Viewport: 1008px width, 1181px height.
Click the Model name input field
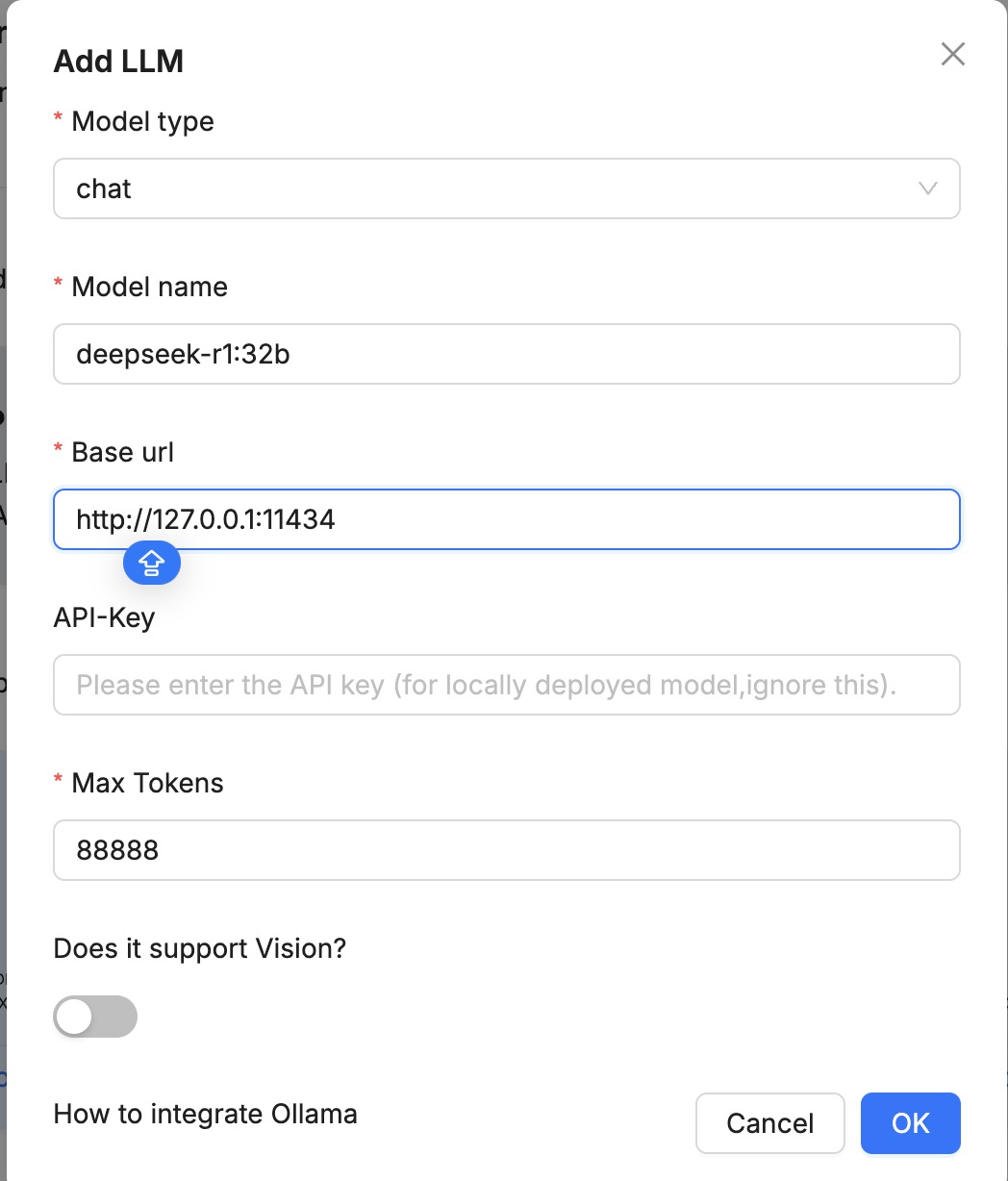pyautogui.click(x=506, y=354)
